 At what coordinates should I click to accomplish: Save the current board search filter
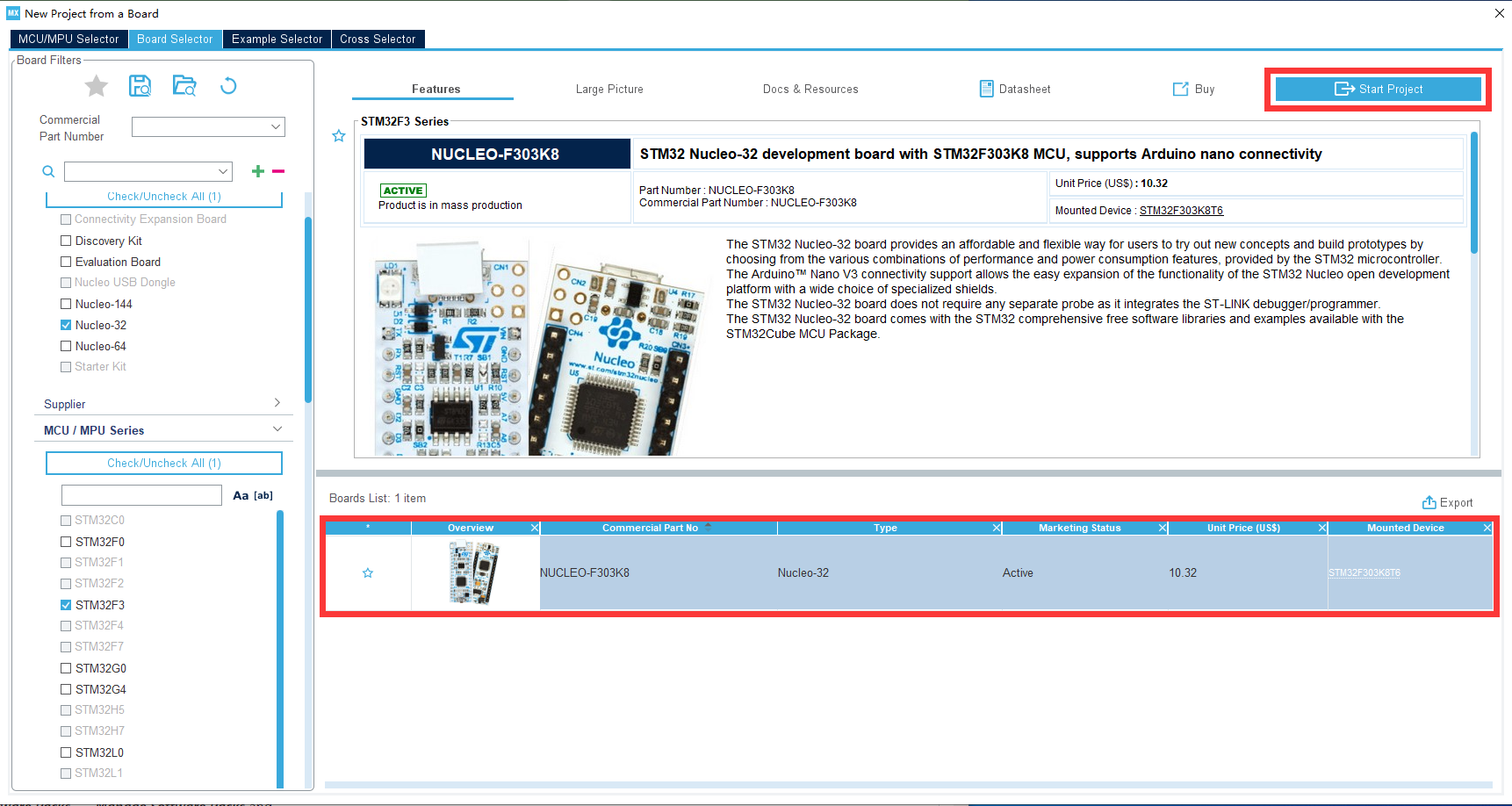pyautogui.click(x=140, y=86)
